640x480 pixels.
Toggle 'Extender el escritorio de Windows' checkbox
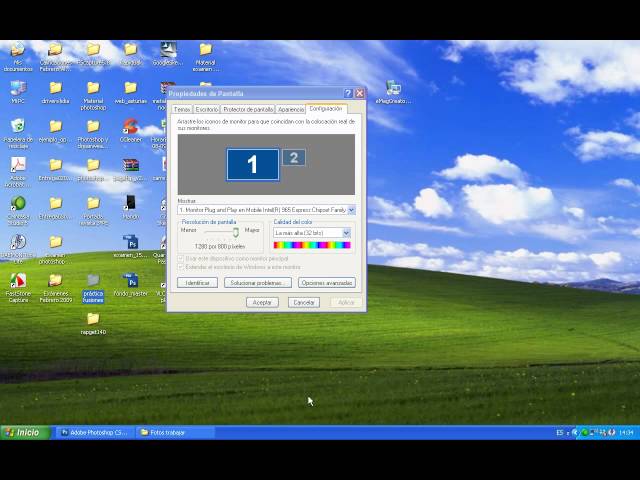pos(180,267)
